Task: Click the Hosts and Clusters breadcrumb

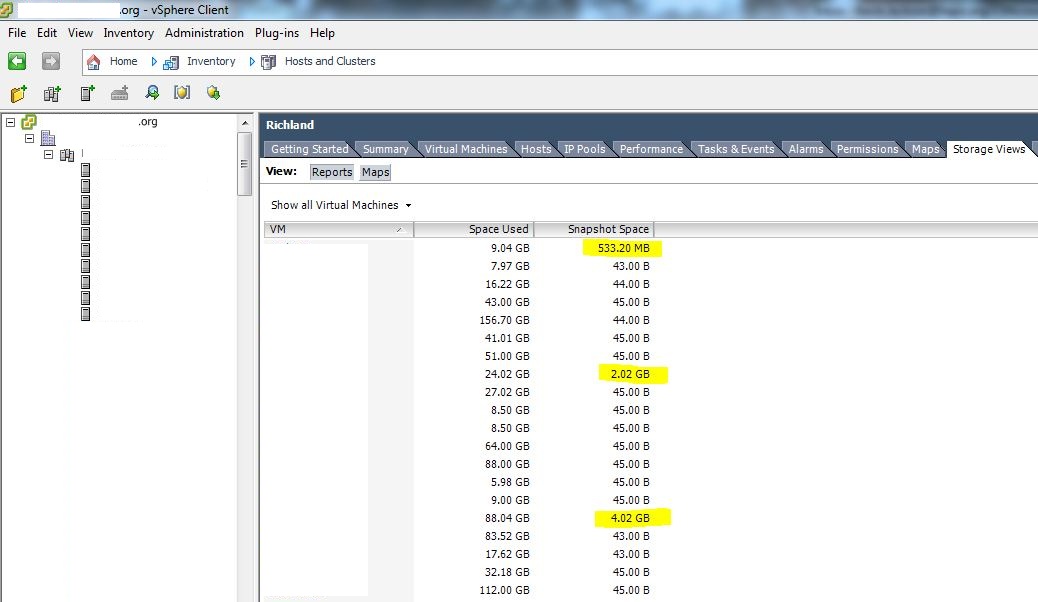Action: [x=329, y=61]
